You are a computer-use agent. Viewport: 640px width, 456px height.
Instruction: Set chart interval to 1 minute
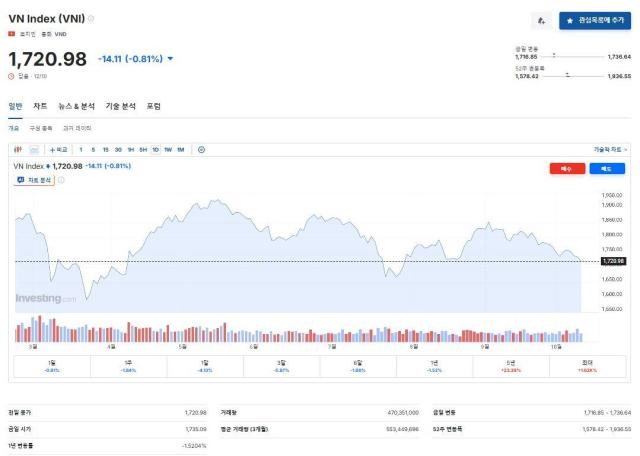tap(81, 150)
